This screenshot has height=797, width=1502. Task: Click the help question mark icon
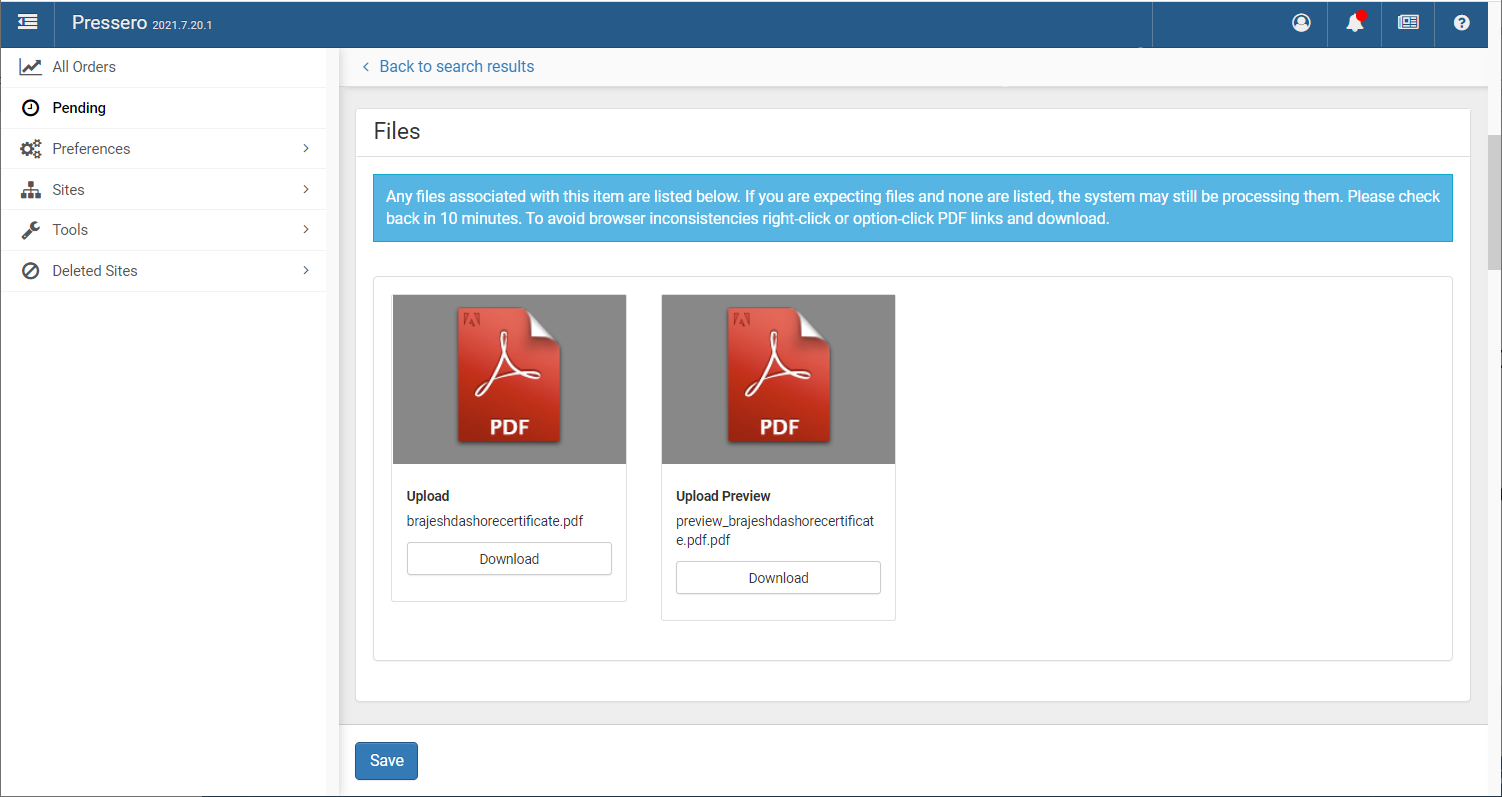click(x=1461, y=23)
